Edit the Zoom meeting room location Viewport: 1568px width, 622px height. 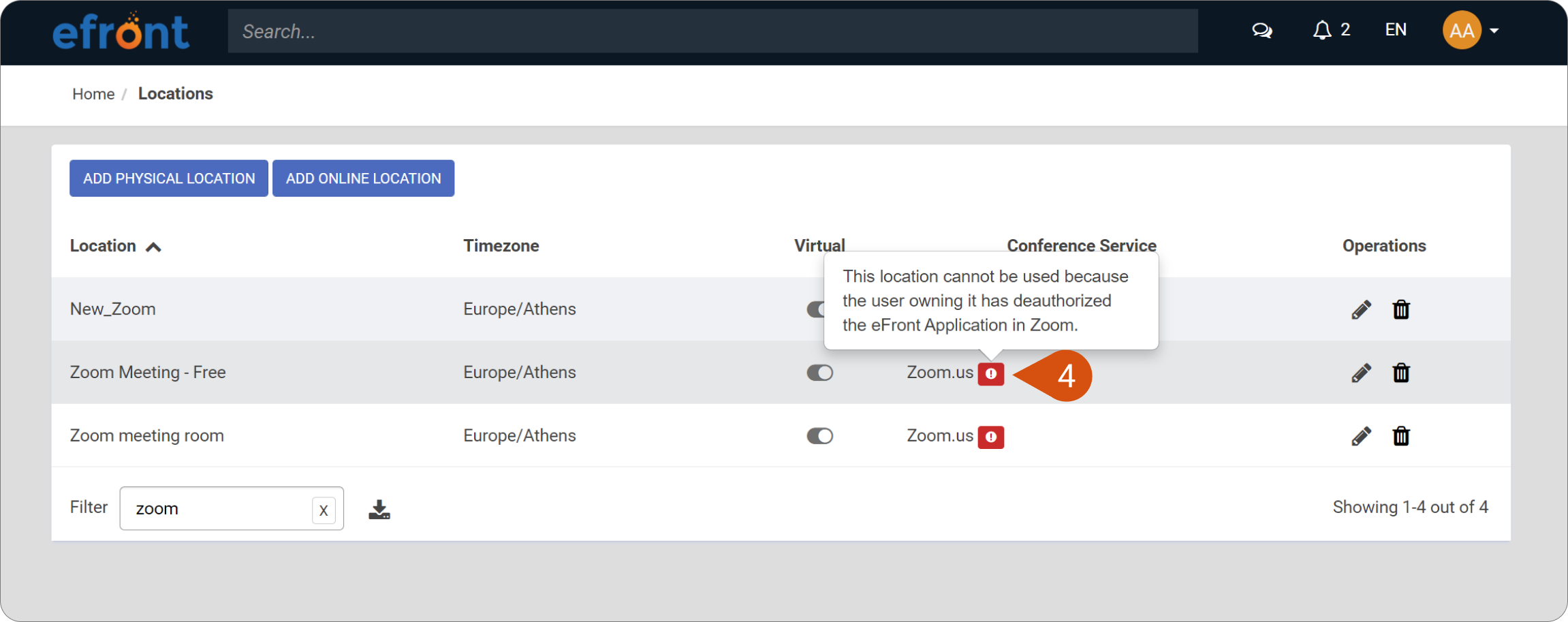click(1361, 436)
